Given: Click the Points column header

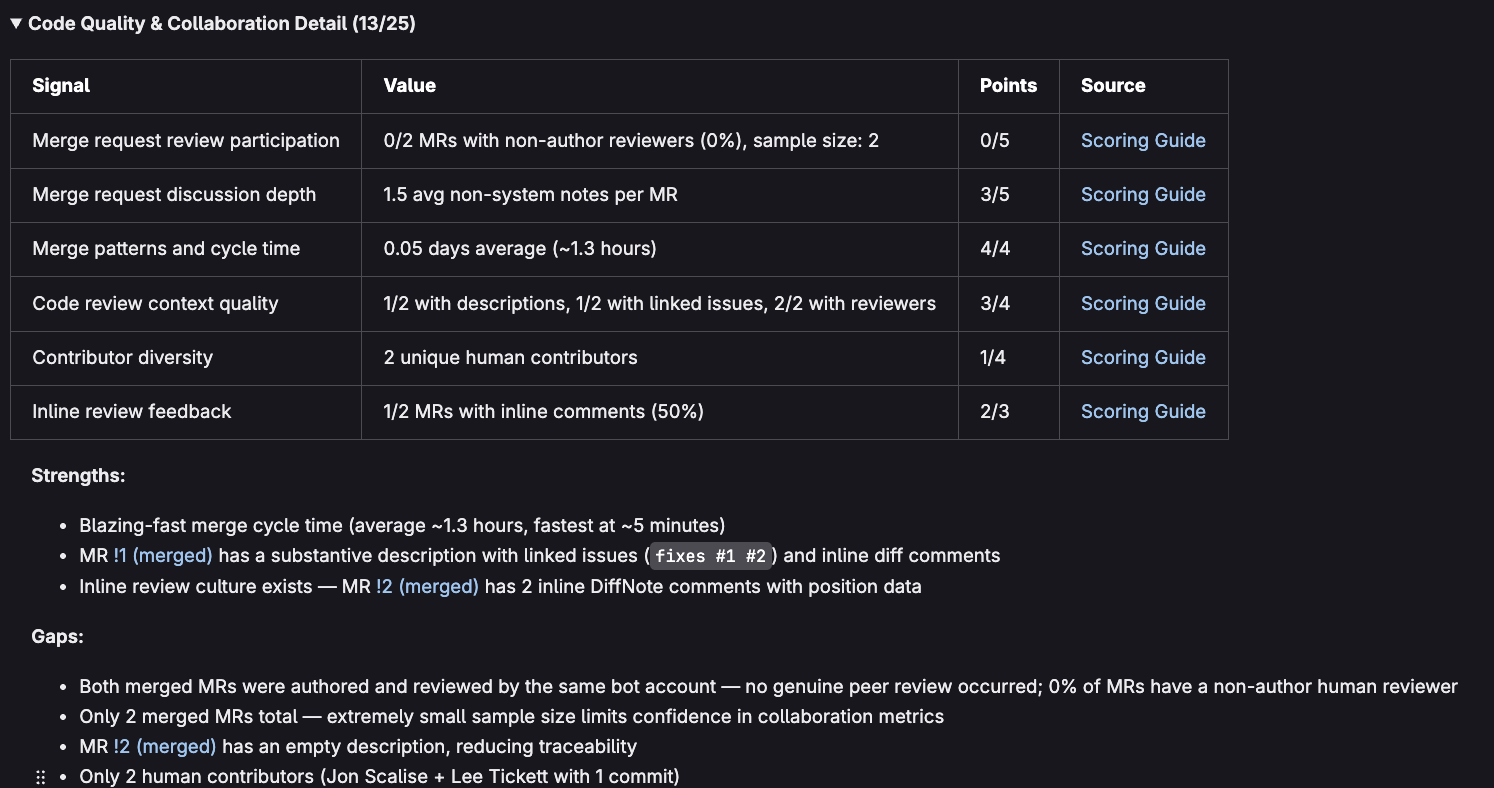Looking at the screenshot, I should [1008, 86].
